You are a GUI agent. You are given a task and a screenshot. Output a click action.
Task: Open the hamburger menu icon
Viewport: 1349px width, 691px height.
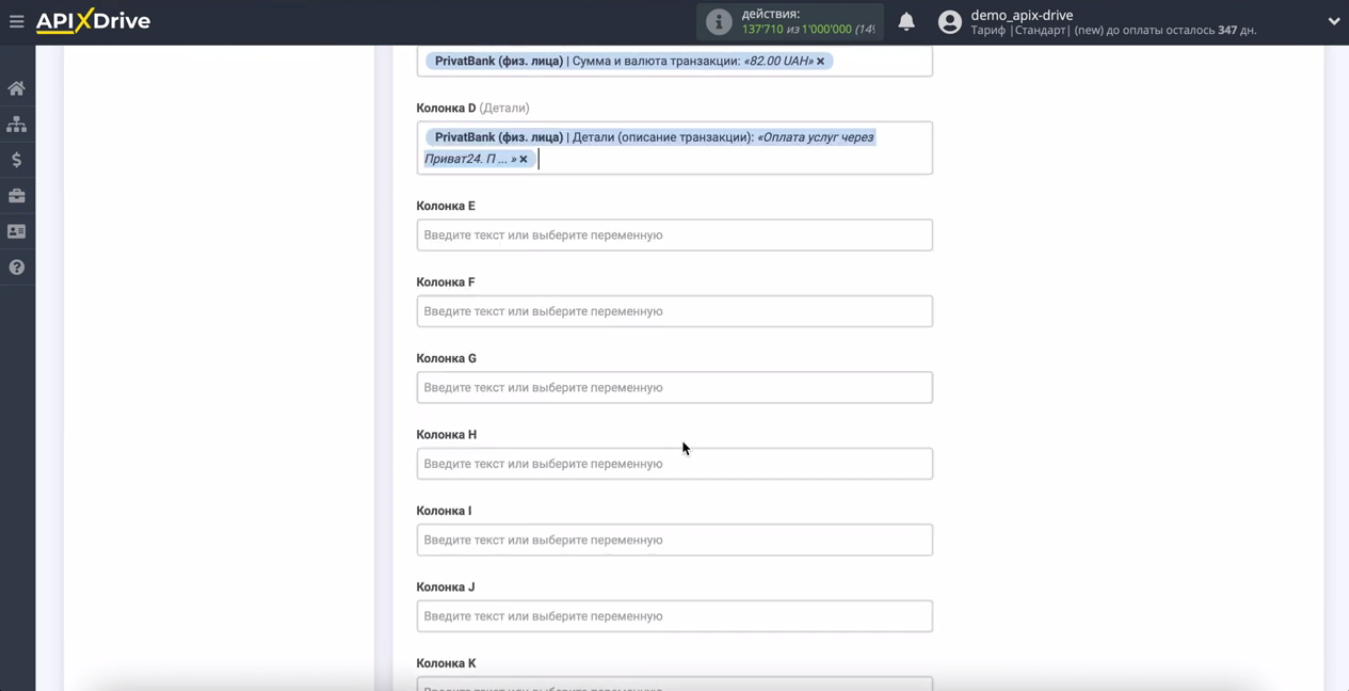pos(16,21)
